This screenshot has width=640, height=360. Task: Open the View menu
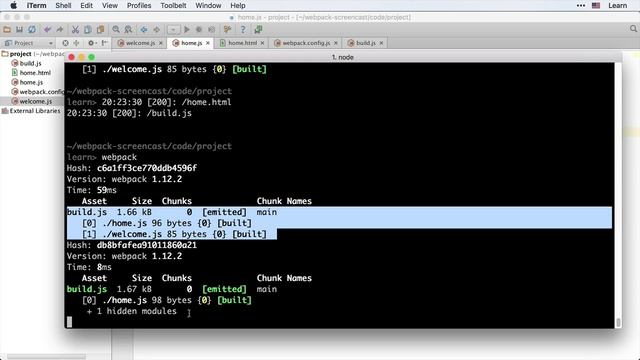click(x=110, y=5)
